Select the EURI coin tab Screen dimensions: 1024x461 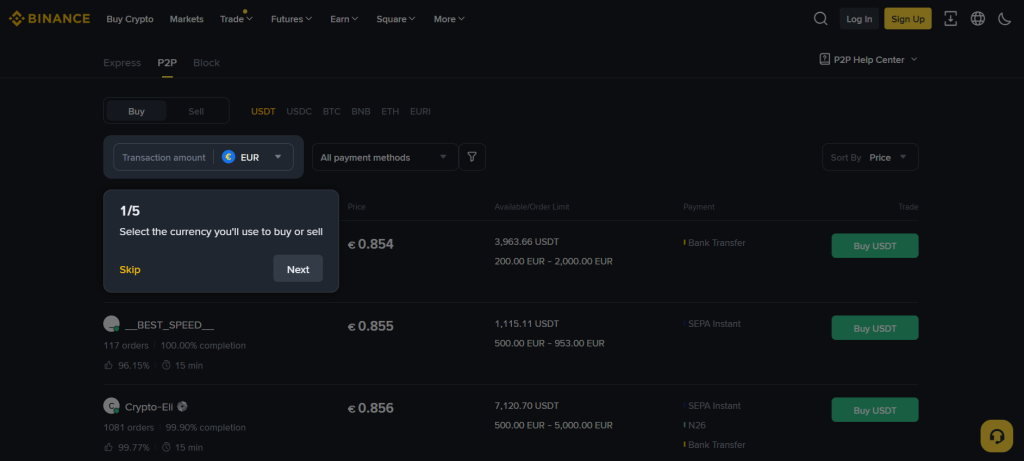[421, 111]
